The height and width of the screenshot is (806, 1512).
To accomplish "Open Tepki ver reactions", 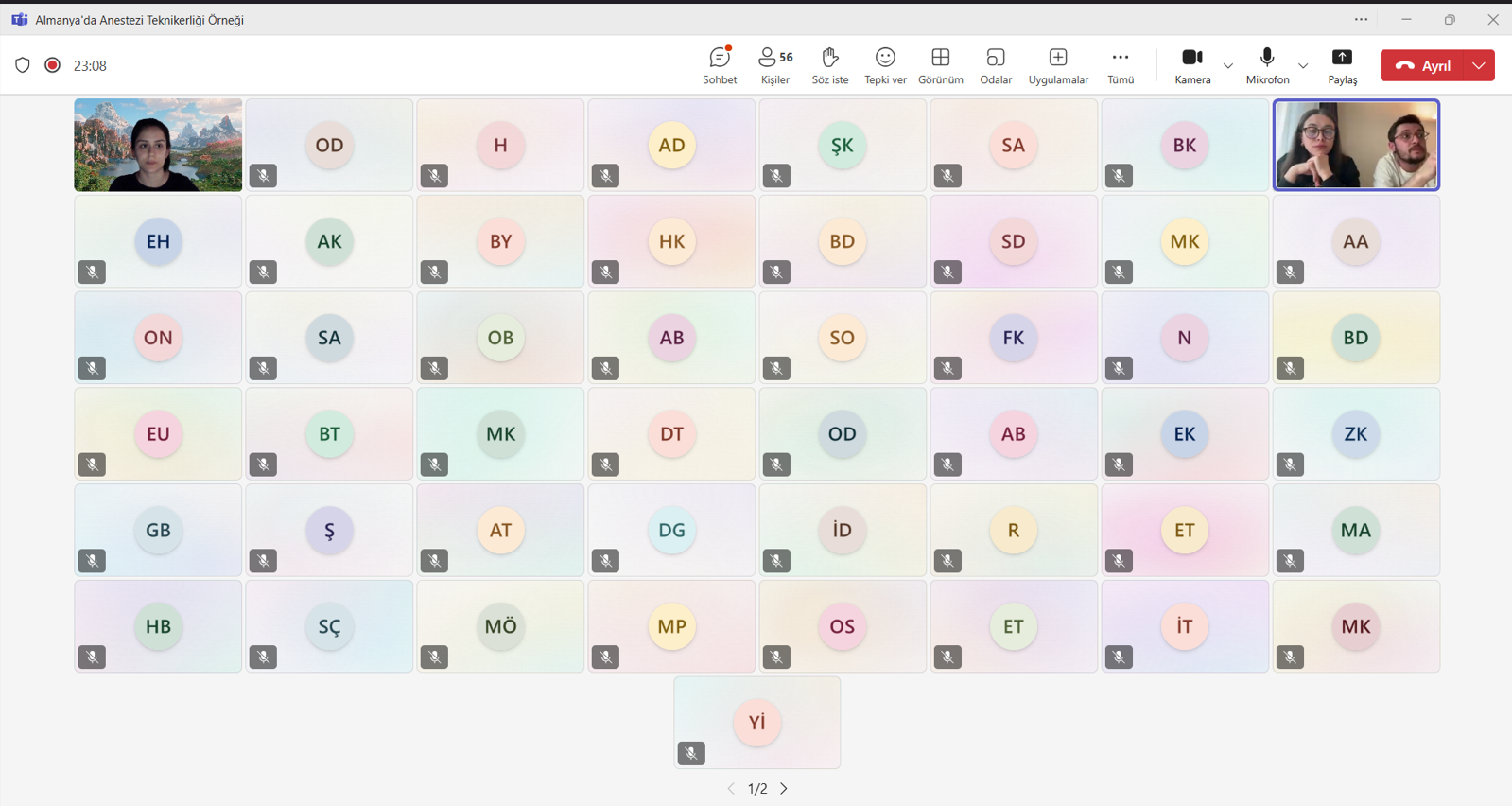I will pos(885,65).
